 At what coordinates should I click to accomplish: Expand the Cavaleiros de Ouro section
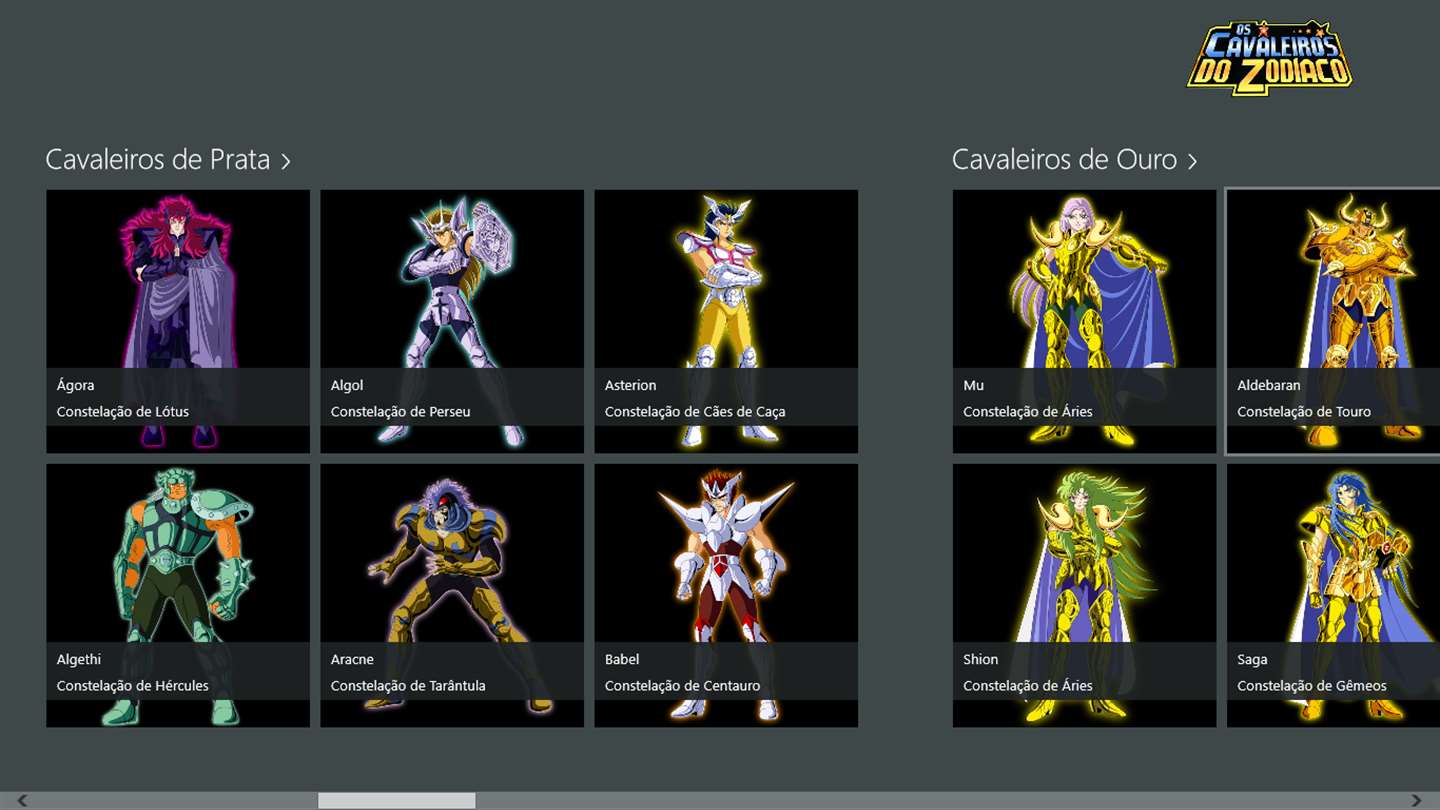1074,160
